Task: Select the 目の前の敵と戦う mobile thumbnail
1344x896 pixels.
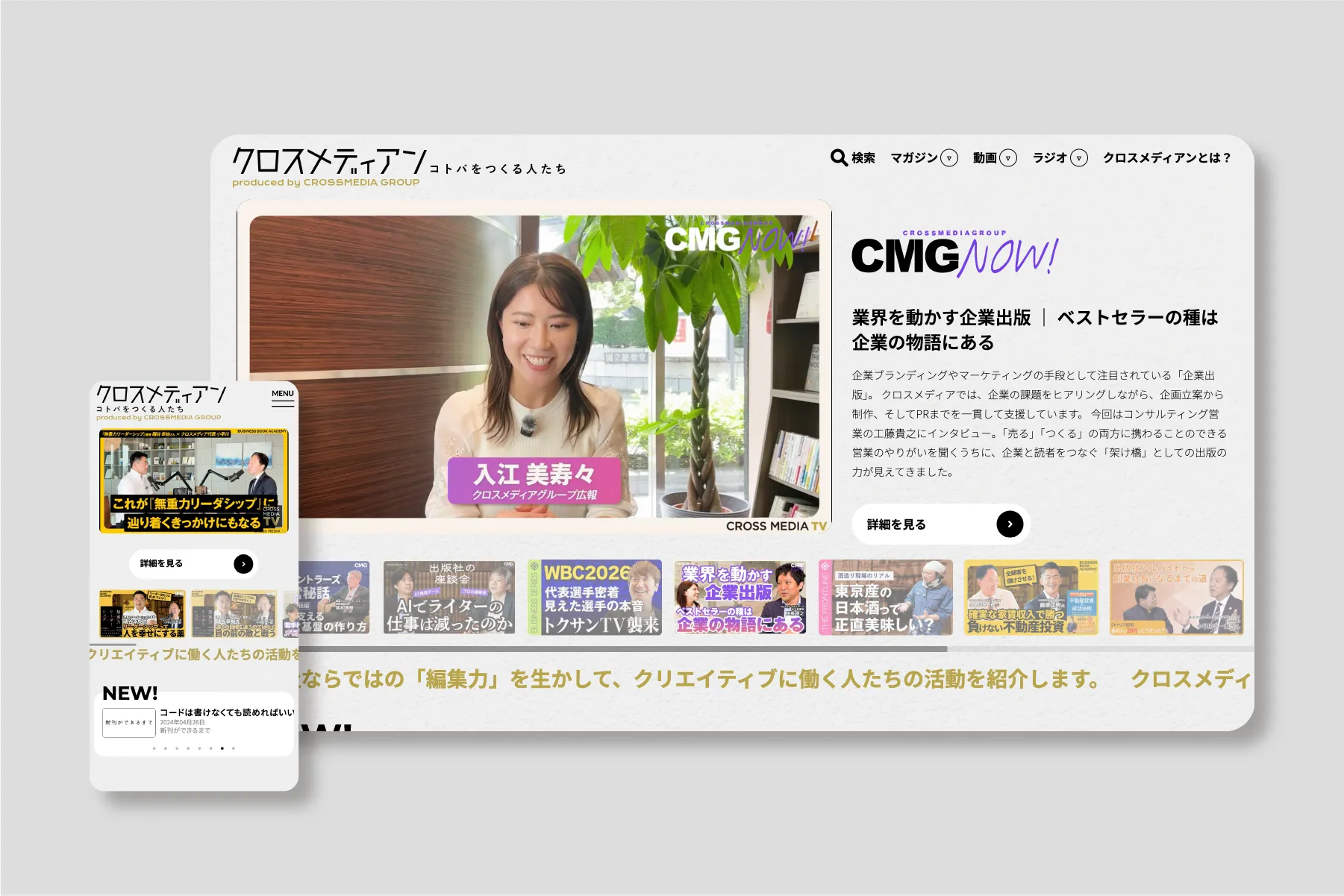Action: 234,614
